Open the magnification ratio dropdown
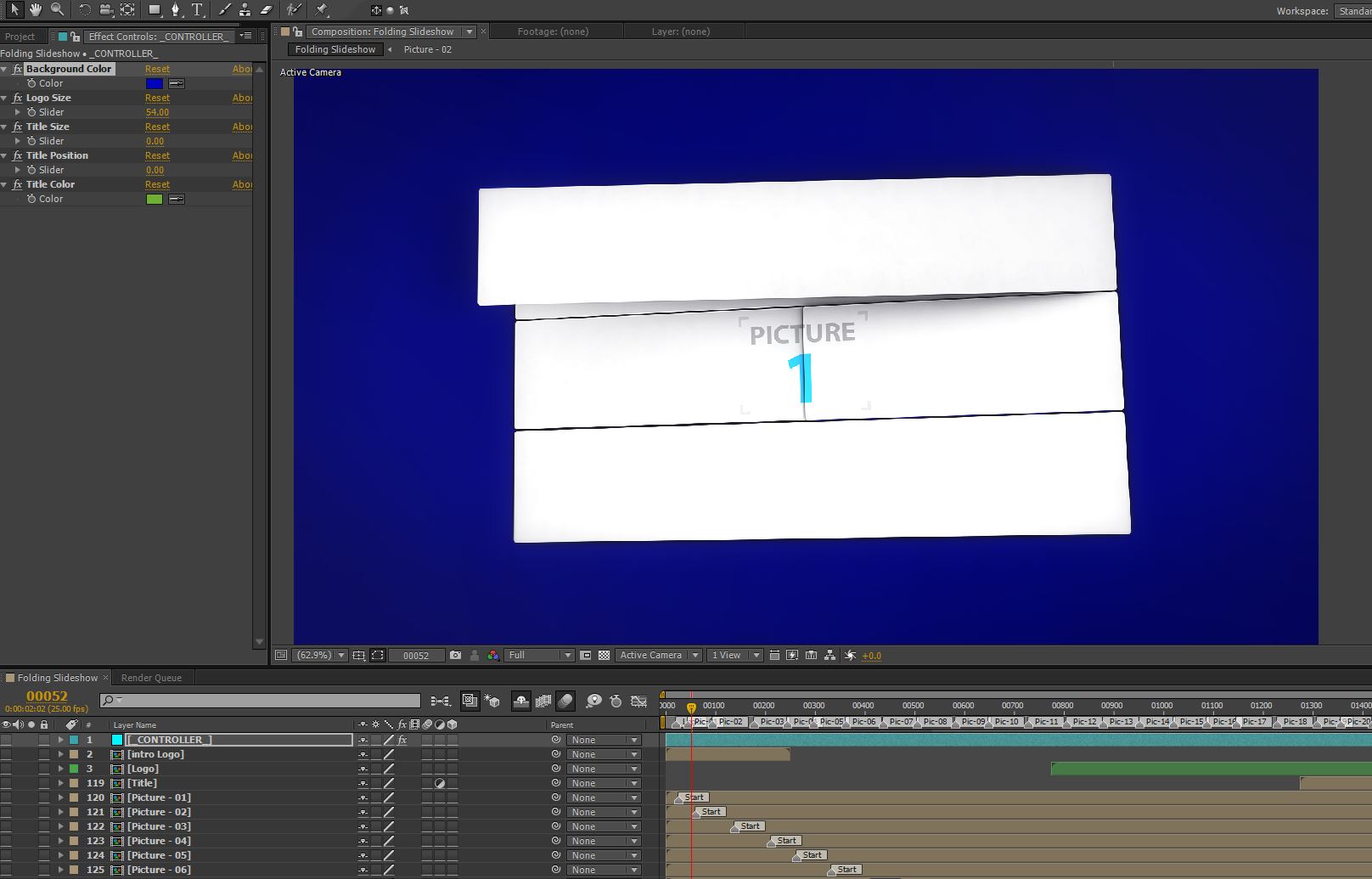Viewport: 1372px width, 879px height. click(x=320, y=655)
